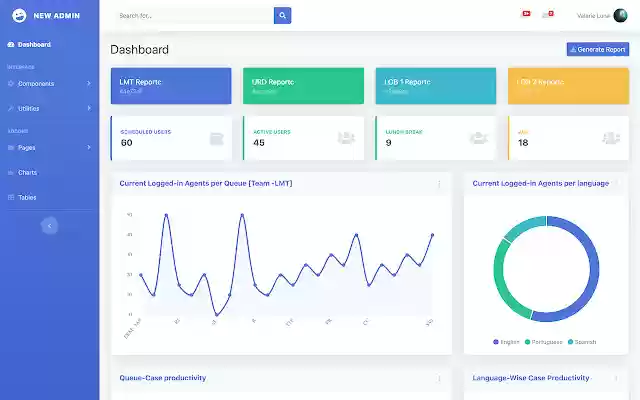Image resolution: width=640 pixels, height=400 pixels.
Task: Click the NEW ADMIN brand link
Action: point(46,16)
